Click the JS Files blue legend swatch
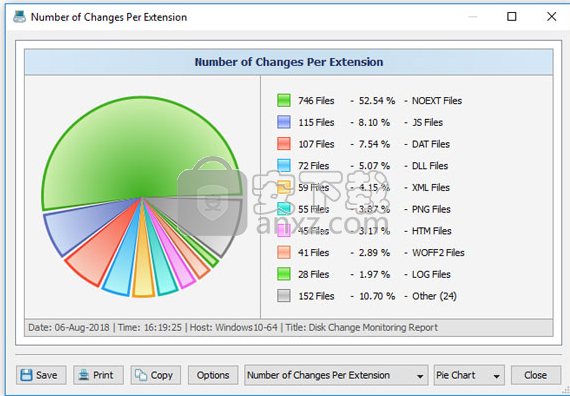Screen dimensions: 570x396 pyautogui.click(x=284, y=122)
